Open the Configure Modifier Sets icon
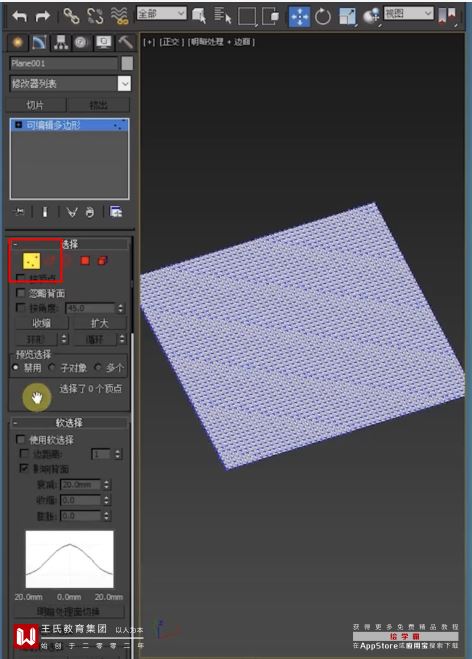The width and height of the screenshot is (472, 659). (116, 211)
